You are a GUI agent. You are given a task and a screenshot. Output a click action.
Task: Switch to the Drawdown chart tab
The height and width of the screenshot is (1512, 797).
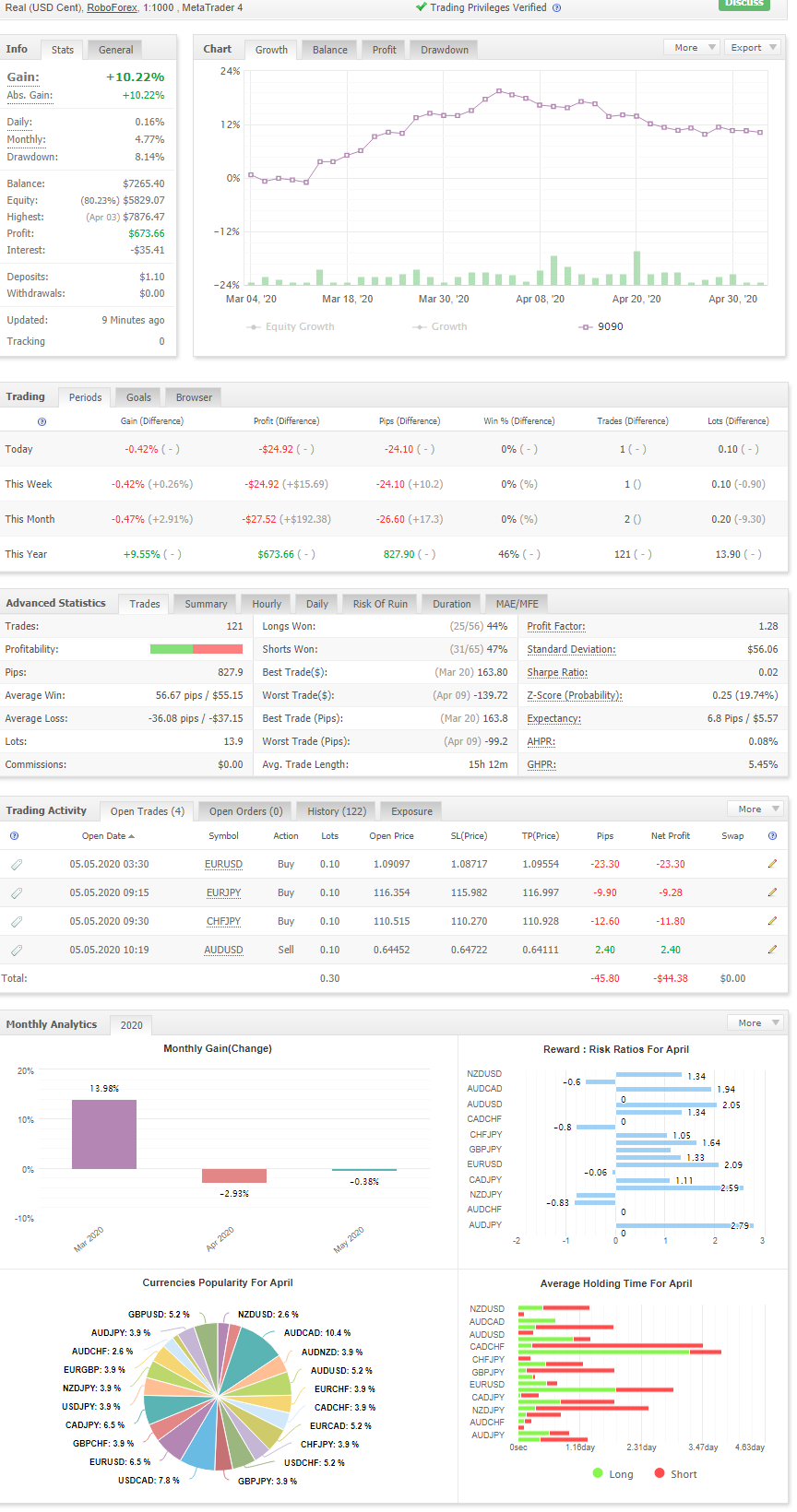[445, 50]
